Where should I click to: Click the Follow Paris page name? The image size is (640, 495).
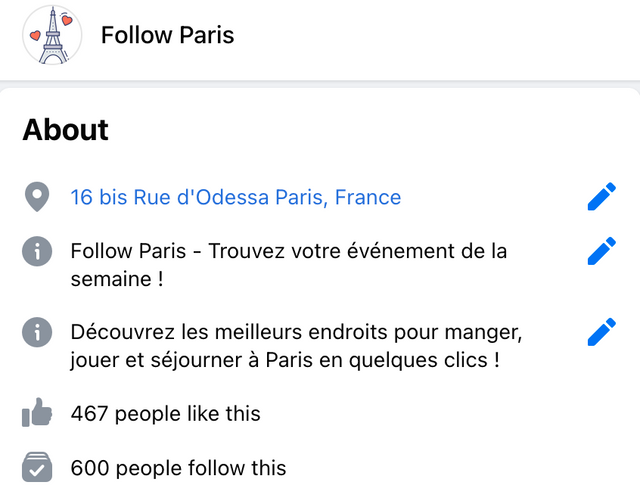click(x=167, y=35)
